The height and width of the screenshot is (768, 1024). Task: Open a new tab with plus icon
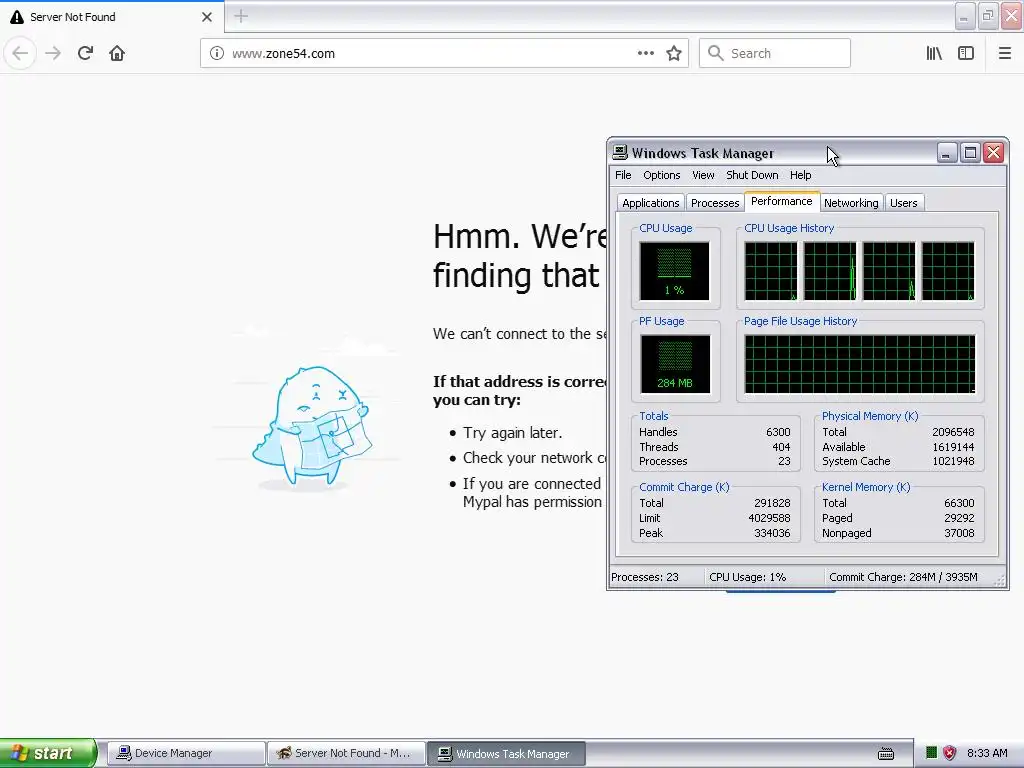[x=240, y=16]
